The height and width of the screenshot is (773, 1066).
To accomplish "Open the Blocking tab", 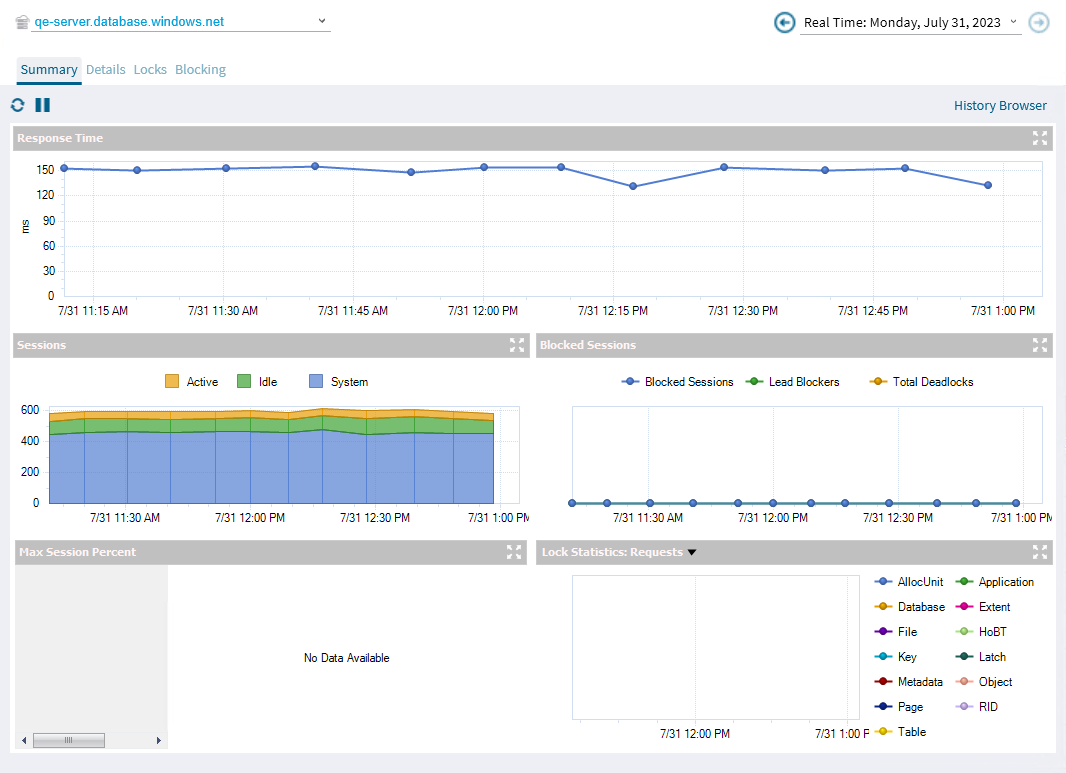I will (200, 70).
